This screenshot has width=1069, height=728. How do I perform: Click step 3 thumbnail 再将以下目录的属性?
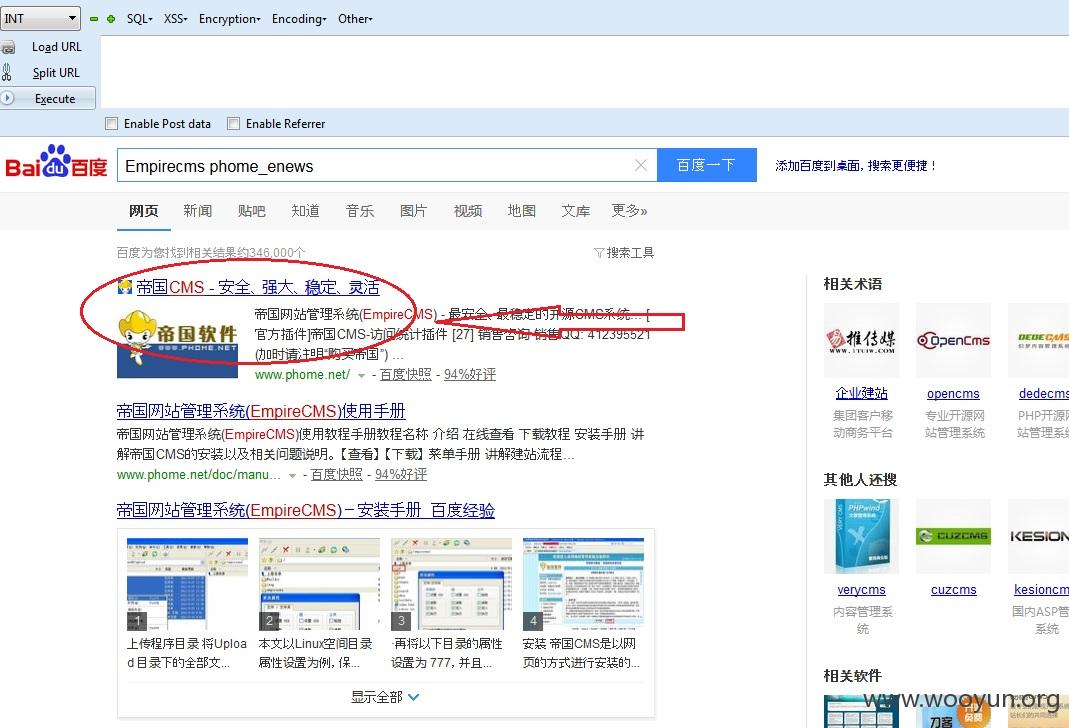(451, 583)
